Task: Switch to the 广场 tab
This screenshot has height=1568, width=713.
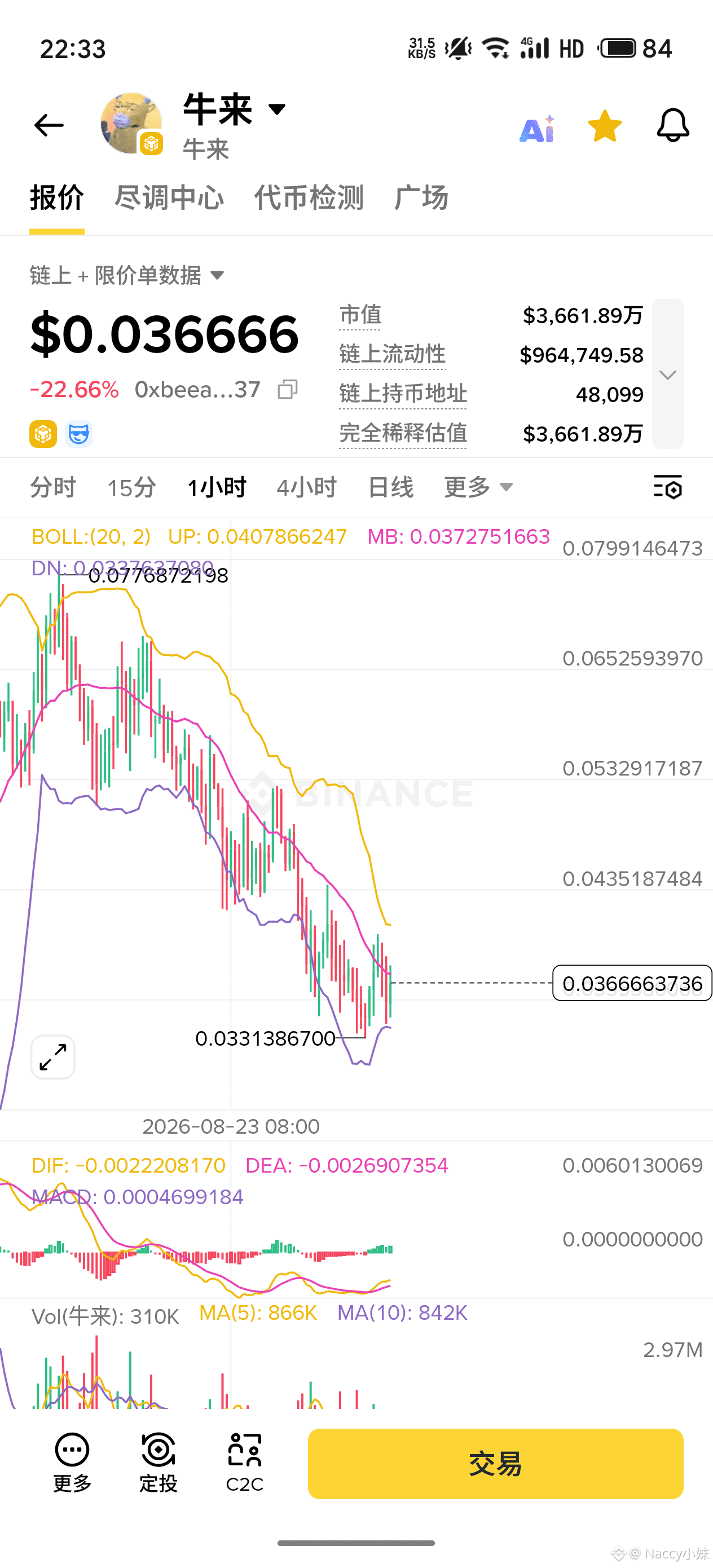Action: coord(421,198)
